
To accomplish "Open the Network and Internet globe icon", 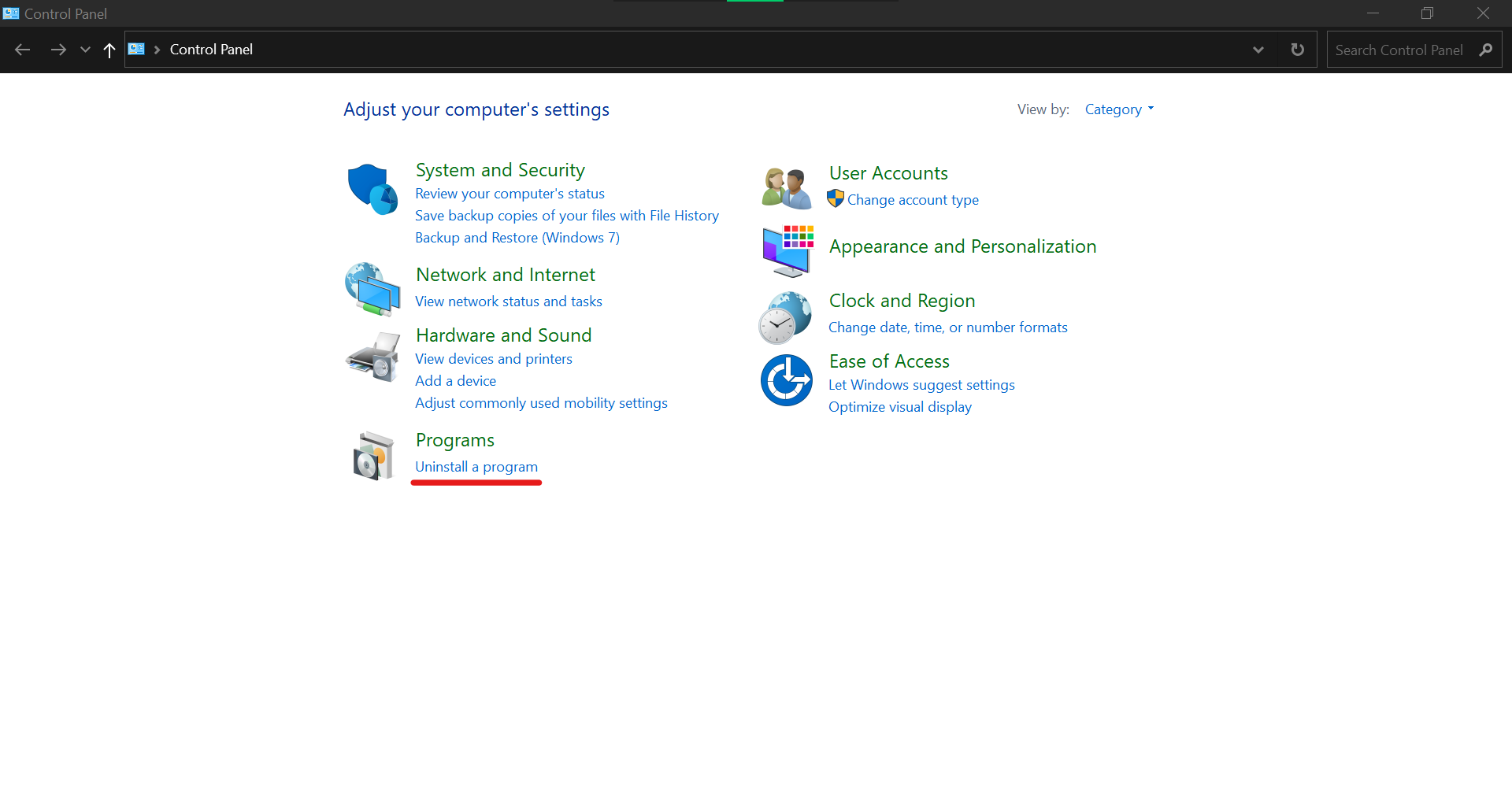I will click(372, 289).
